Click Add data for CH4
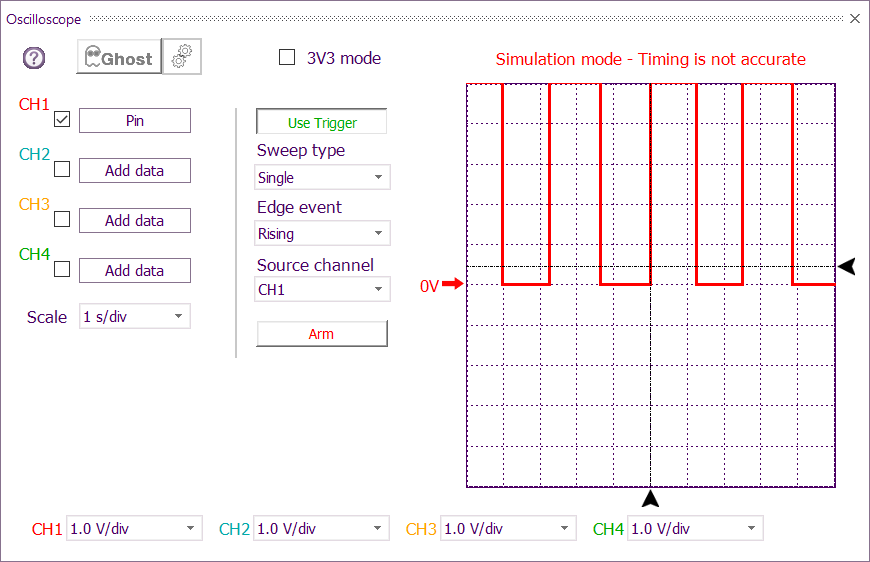Screen dimensions: 870x562 [x=135, y=271]
